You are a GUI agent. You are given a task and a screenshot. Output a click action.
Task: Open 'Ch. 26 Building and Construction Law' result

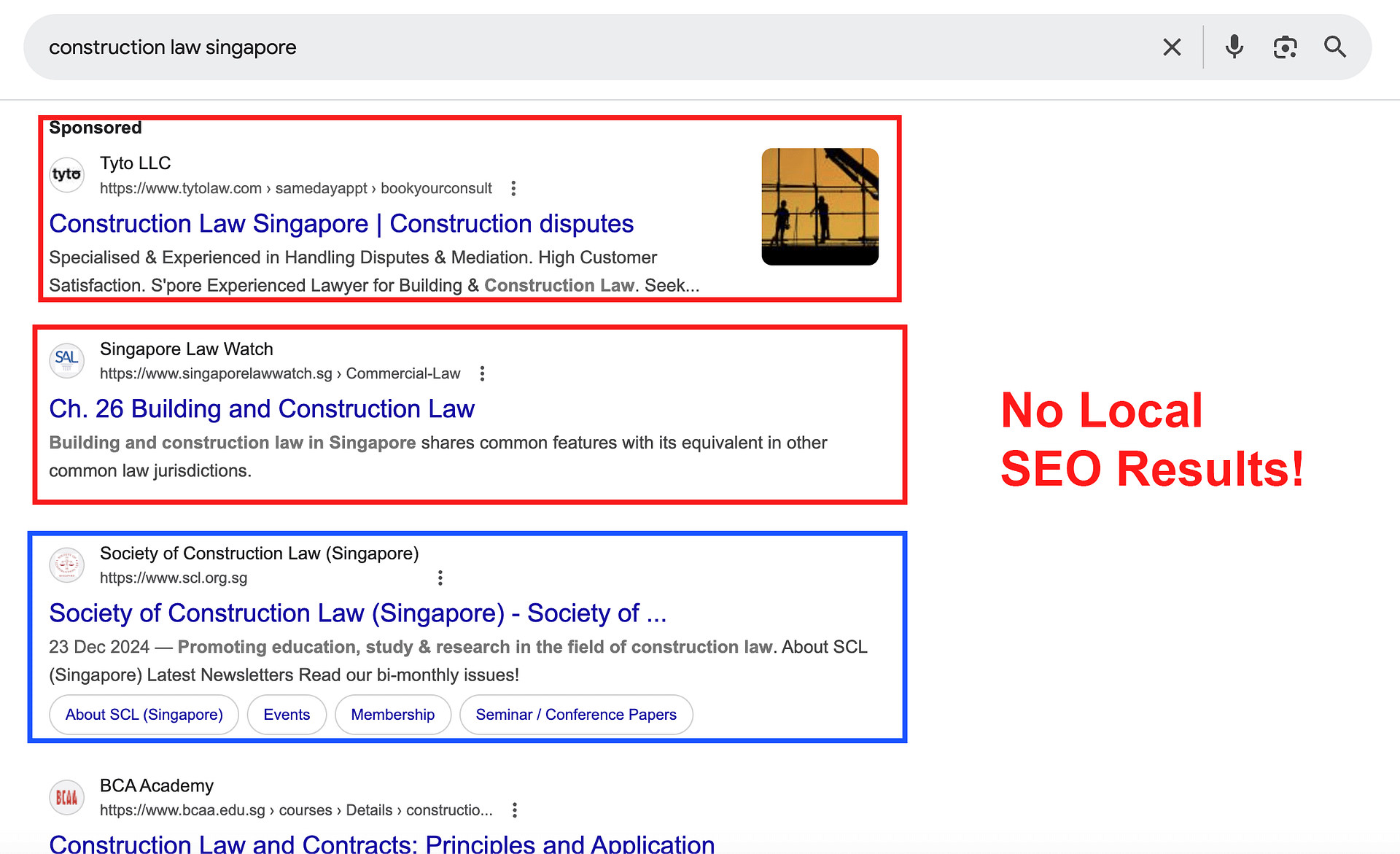(262, 409)
